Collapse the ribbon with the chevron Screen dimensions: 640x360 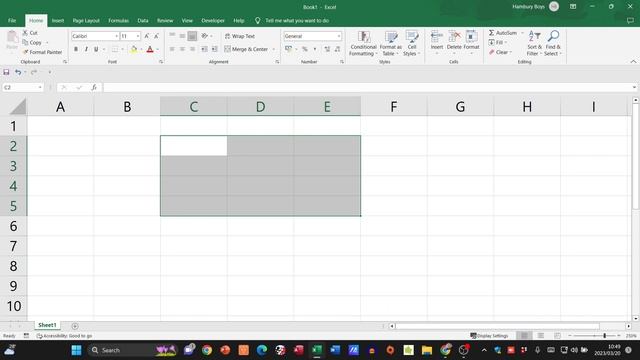point(633,62)
